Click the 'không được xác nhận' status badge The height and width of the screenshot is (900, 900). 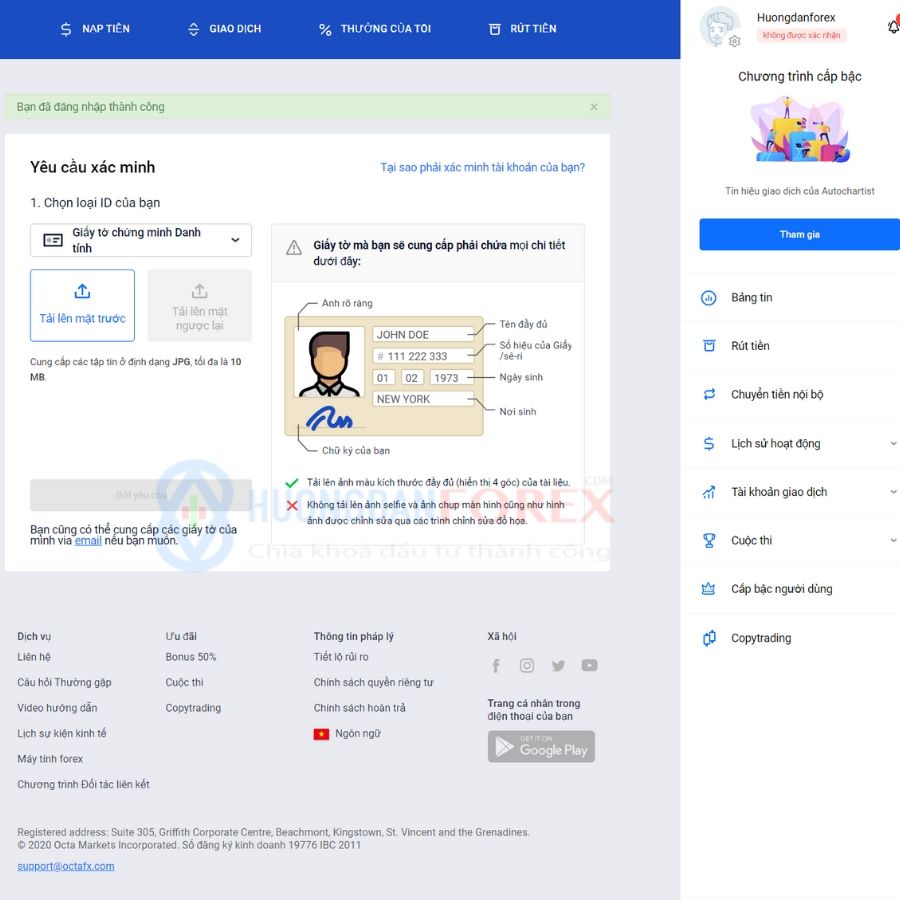point(801,35)
